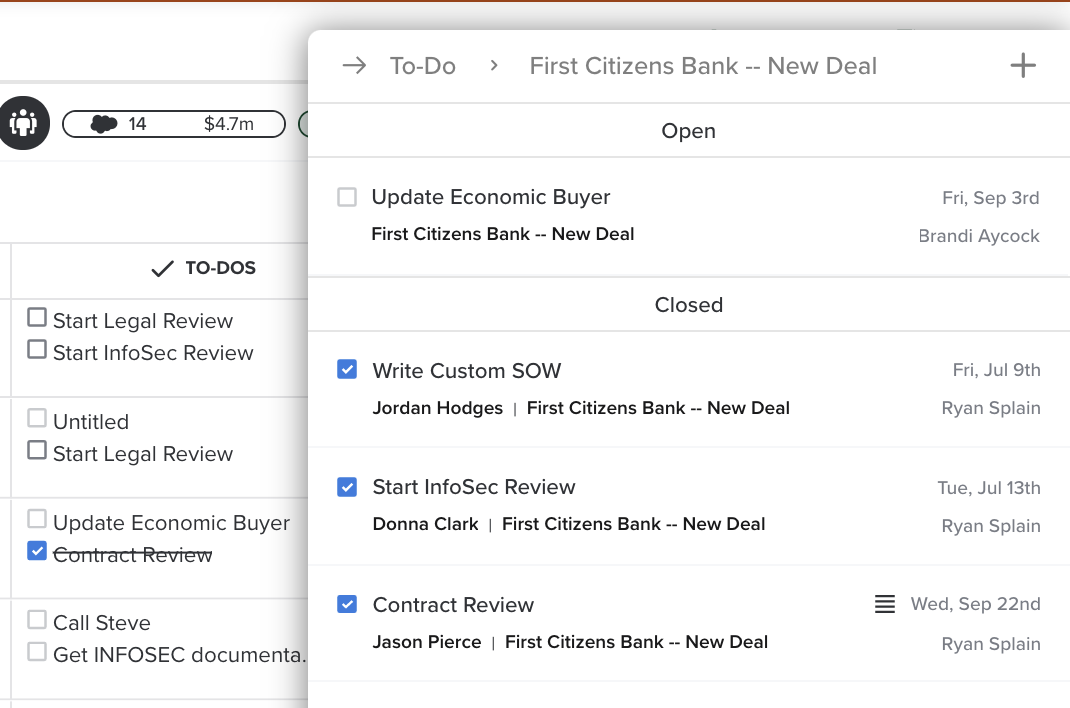Viewport: 1070px width, 708px height.
Task: Click the right arrow icon to collapse the To-Do panel
Action: click(x=354, y=65)
